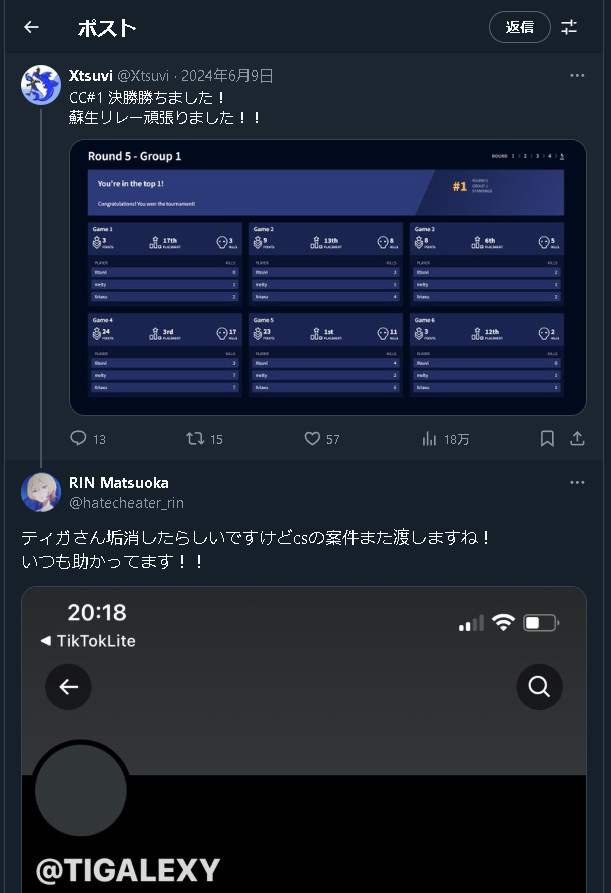This screenshot has width=611, height=893.
Task: Open the TikTokLite screenshot image in reply
Action: (304, 740)
